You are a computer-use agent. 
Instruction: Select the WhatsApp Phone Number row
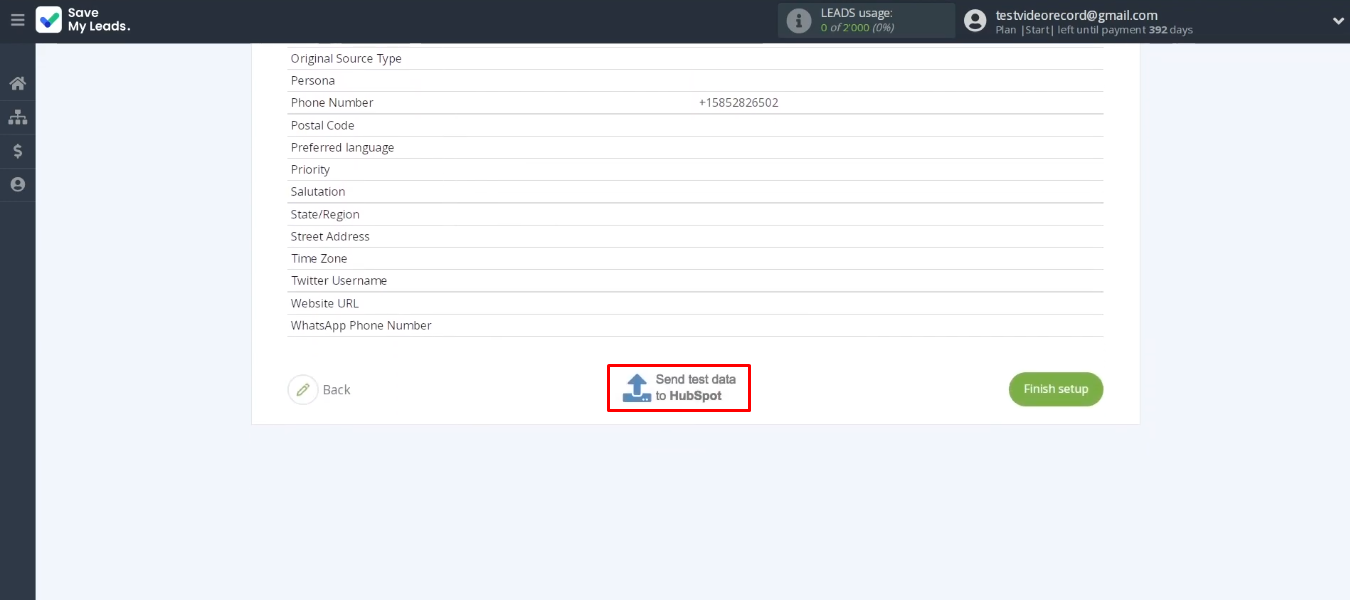click(x=696, y=325)
